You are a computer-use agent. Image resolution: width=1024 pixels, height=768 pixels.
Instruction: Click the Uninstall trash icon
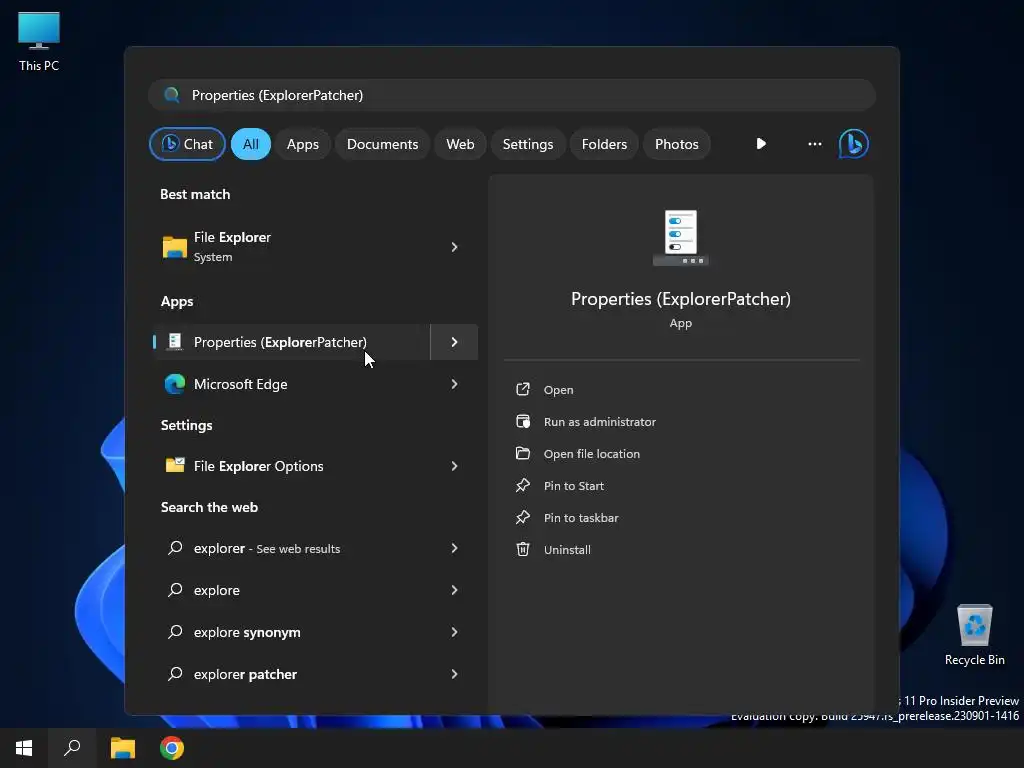[x=522, y=549]
